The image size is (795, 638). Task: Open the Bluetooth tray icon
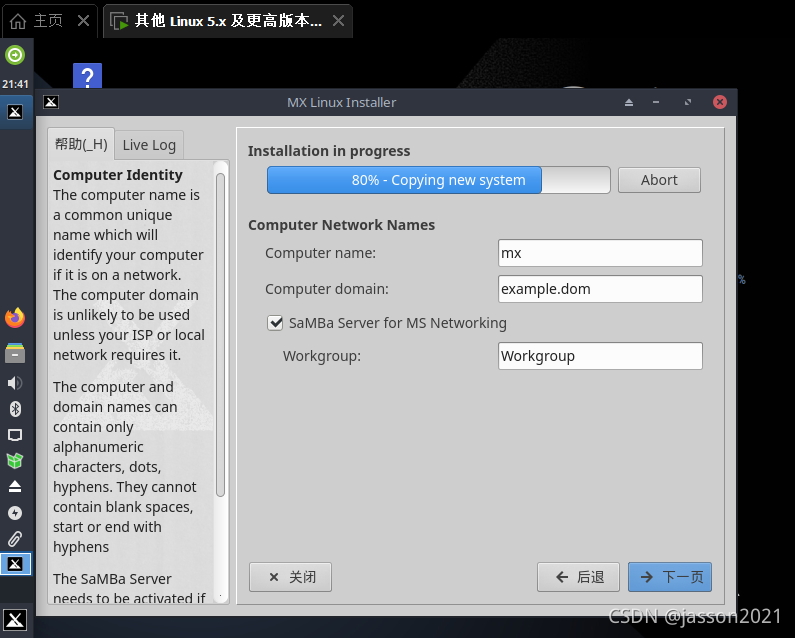pyautogui.click(x=15, y=409)
